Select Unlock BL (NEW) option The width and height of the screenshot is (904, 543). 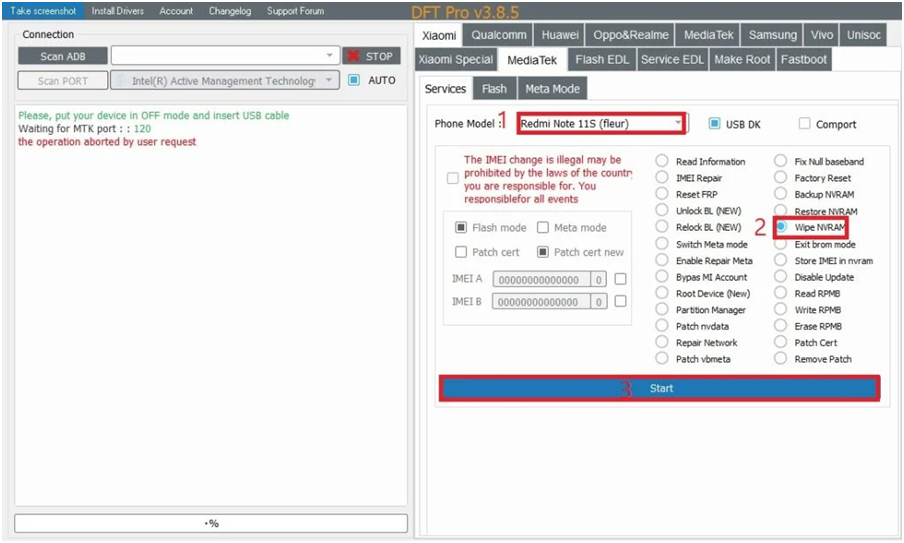click(x=662, y=210)
